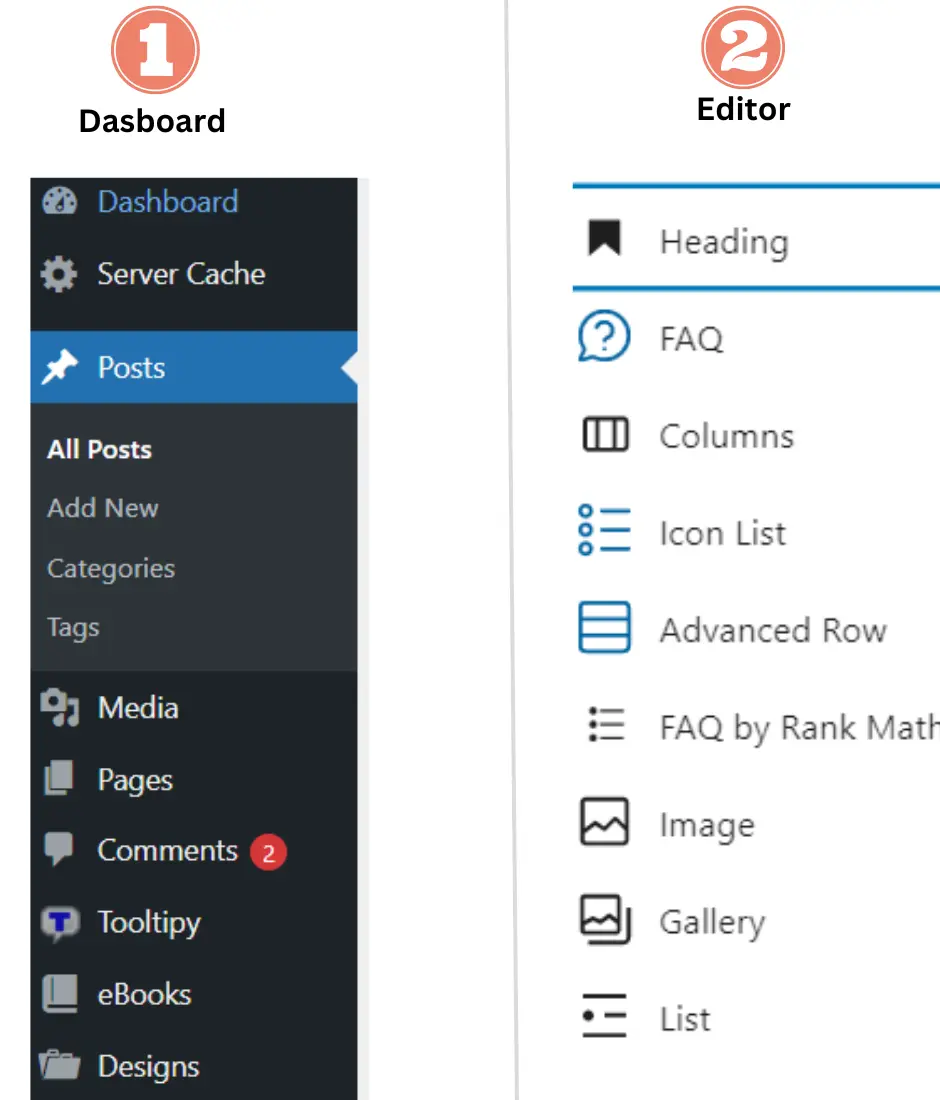Click the Media icon in sidebar
940x1100 pixels.
click(x=59, y=708)
